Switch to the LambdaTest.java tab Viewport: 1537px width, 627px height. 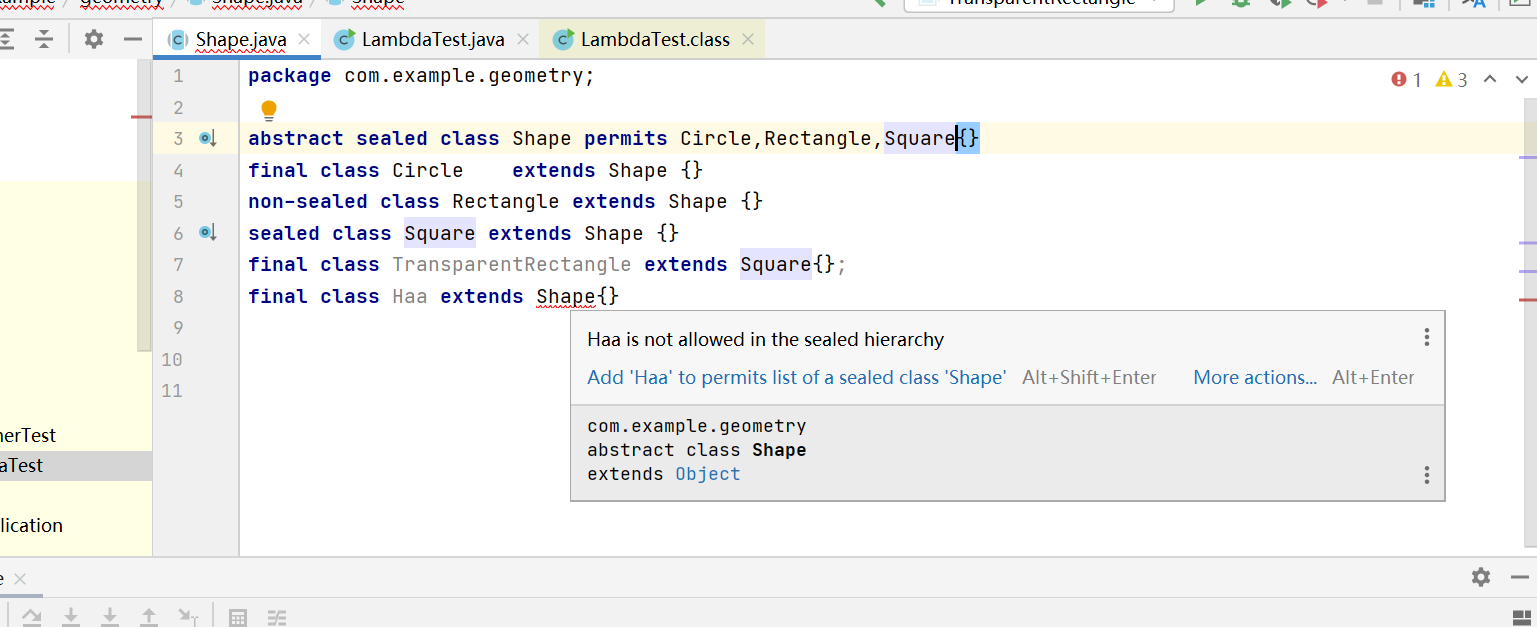point(432,40)
